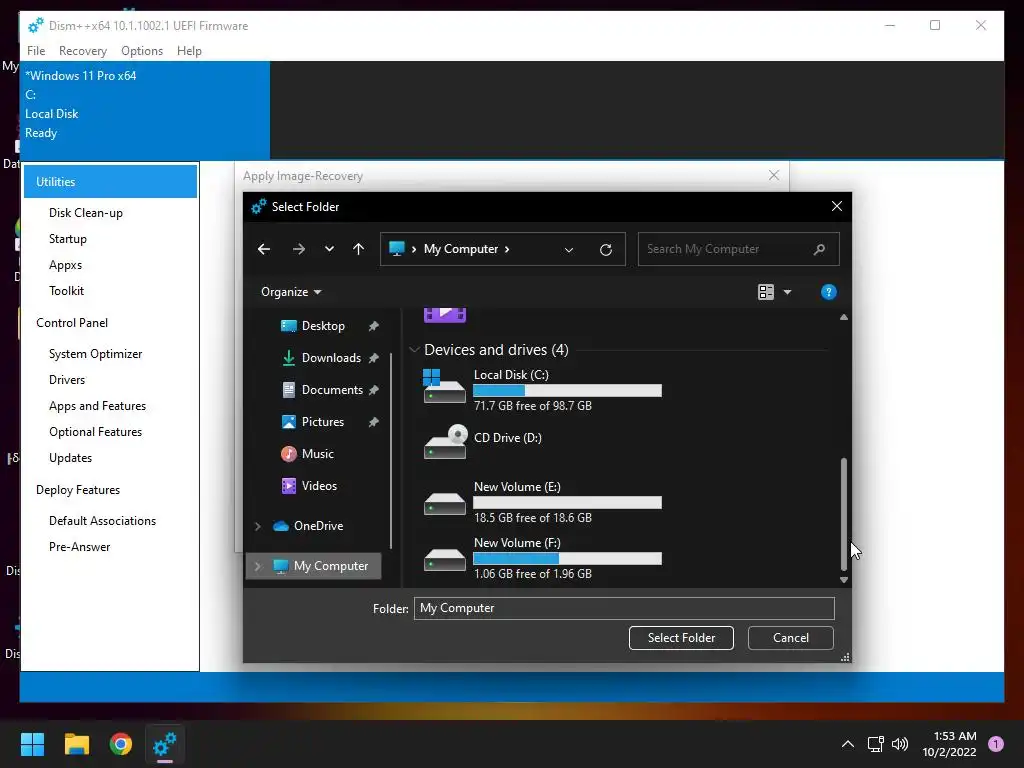Screen dimensions: 1024x768
Task: Open Dism++ Options menu
Action: tap(142, 51)
